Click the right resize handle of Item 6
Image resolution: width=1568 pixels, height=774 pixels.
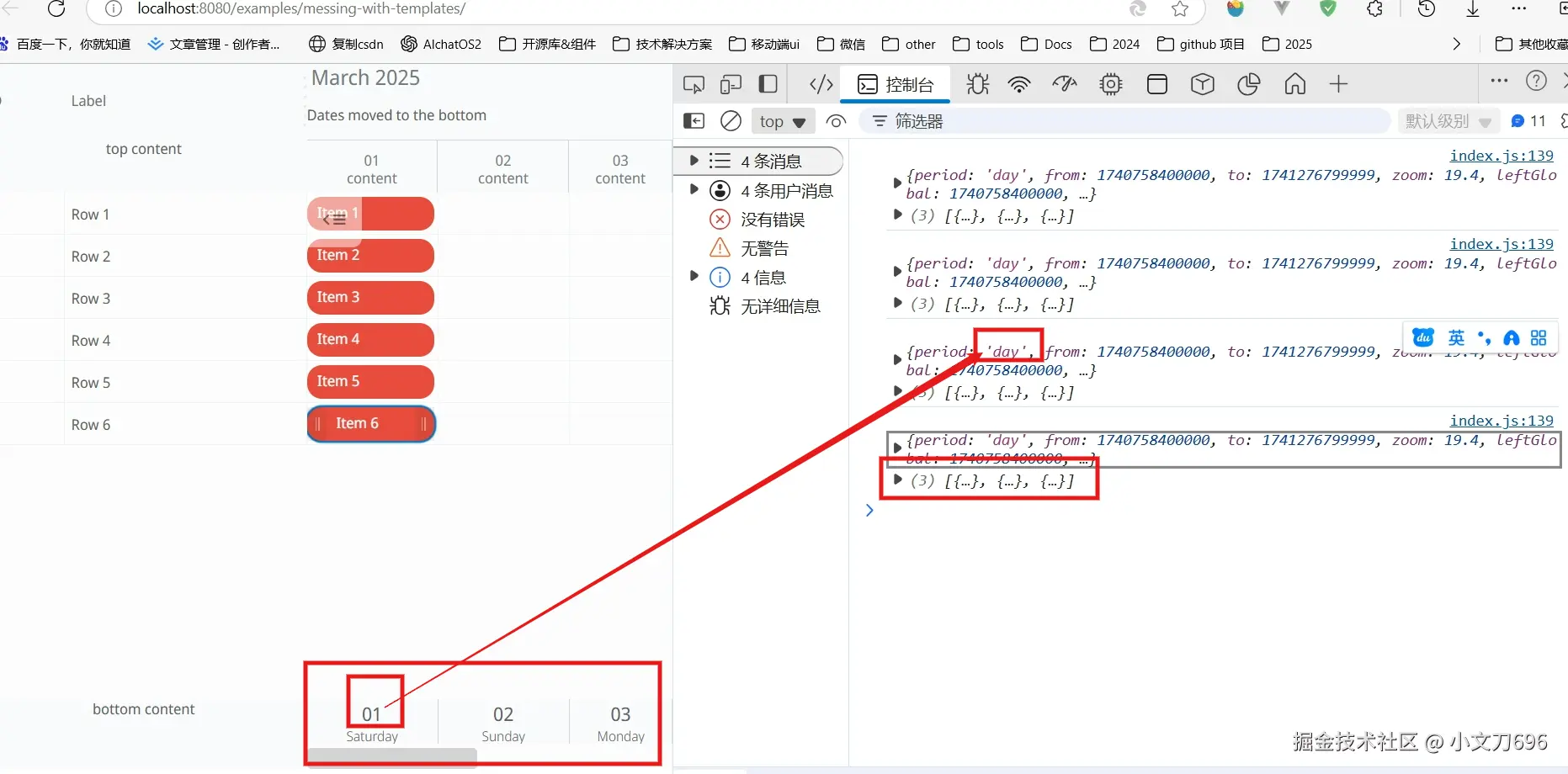coord(423,424)
